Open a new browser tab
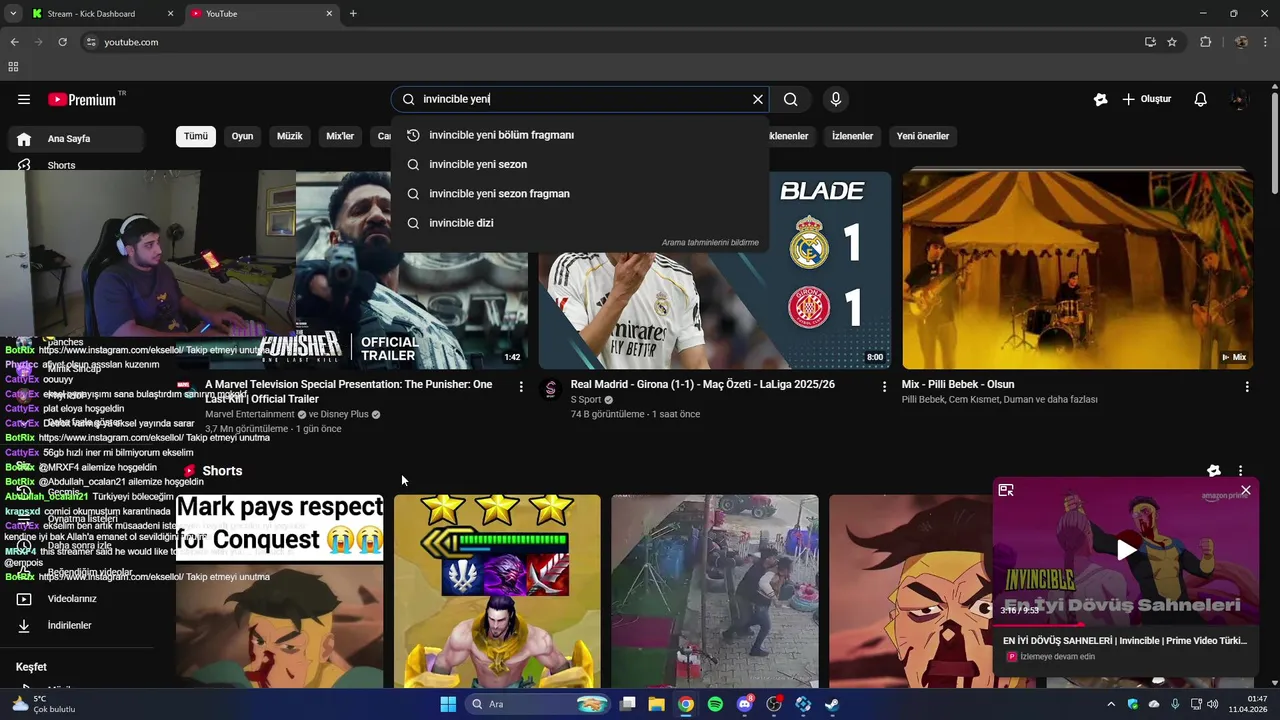The height and width of the screenshot is (720, 1280). [353, 14]
